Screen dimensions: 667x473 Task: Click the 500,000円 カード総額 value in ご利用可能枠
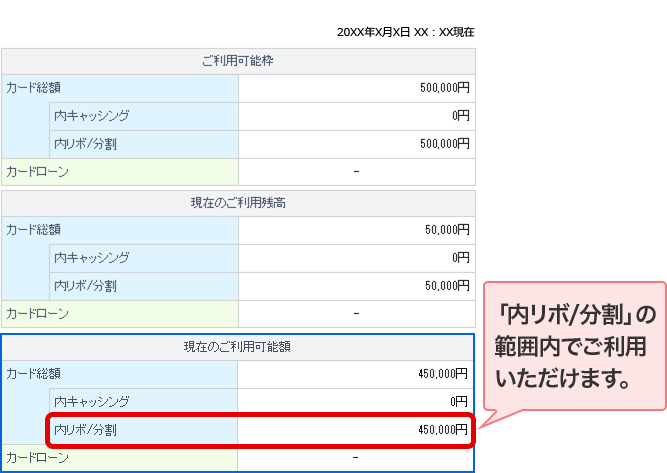click(445, 88)
